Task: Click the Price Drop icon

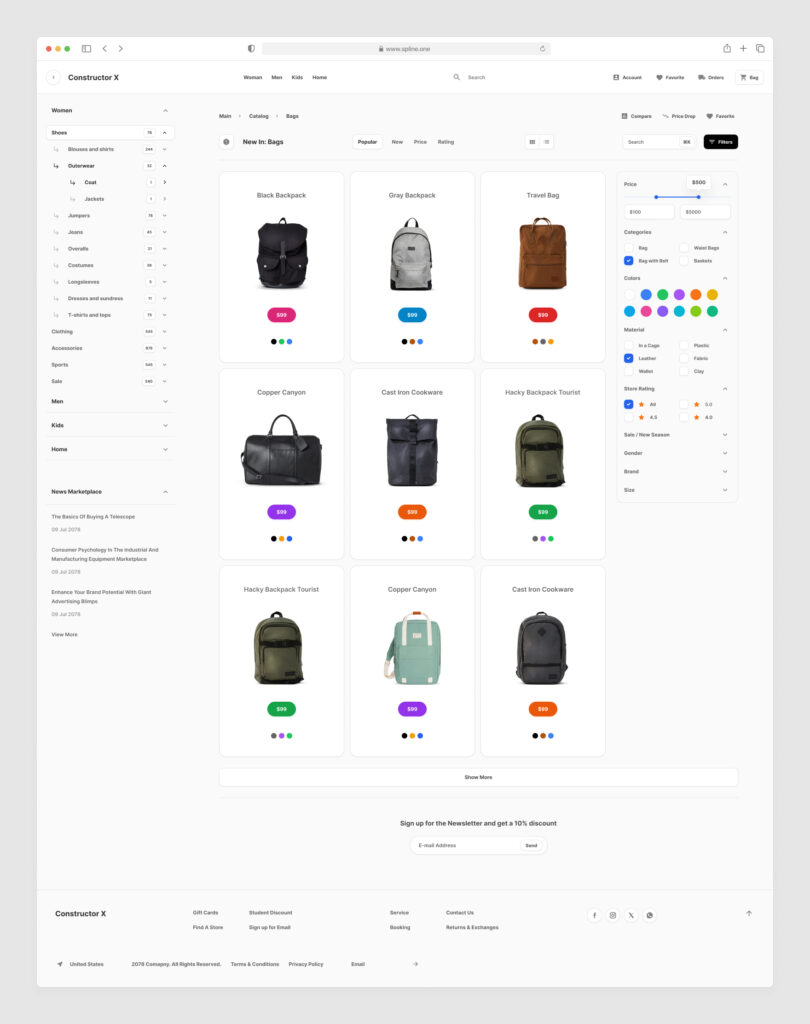Action: tap(666, 116)
